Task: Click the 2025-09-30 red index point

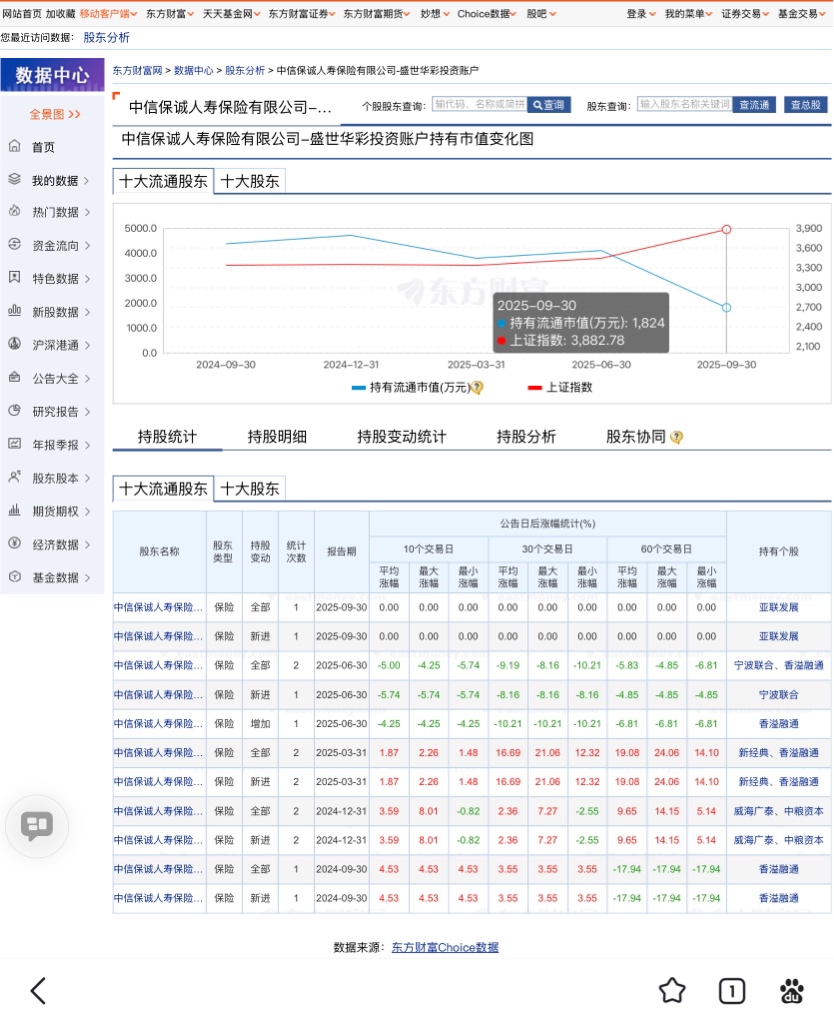Action: tap(726, 229)
